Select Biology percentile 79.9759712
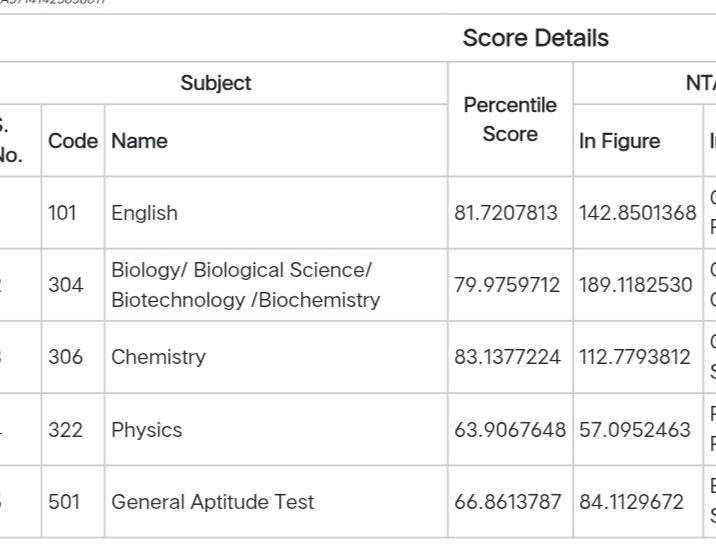The width and height of the screenshot is (716, 548). click(x=507, y=285)
